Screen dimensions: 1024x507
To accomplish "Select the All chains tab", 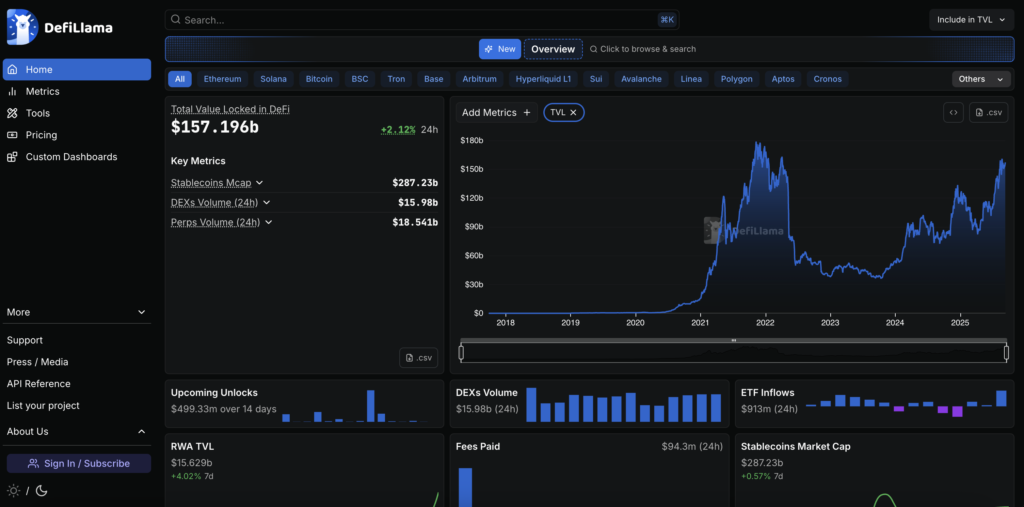I will pyautogui.click(x=180, y=79).
